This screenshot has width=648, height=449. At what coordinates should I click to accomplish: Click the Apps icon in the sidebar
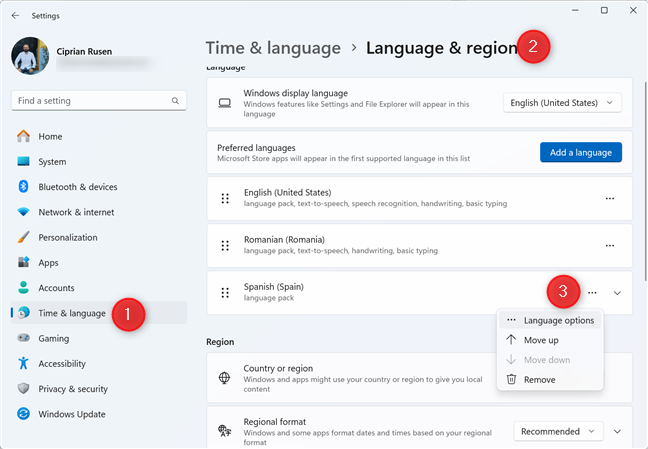24,262
